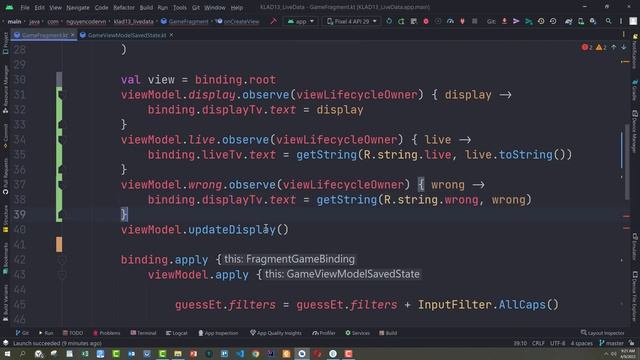The image size is (640, 360).
Task: Close the GameViewModelSavedState.kt tab
Action: 171,35
